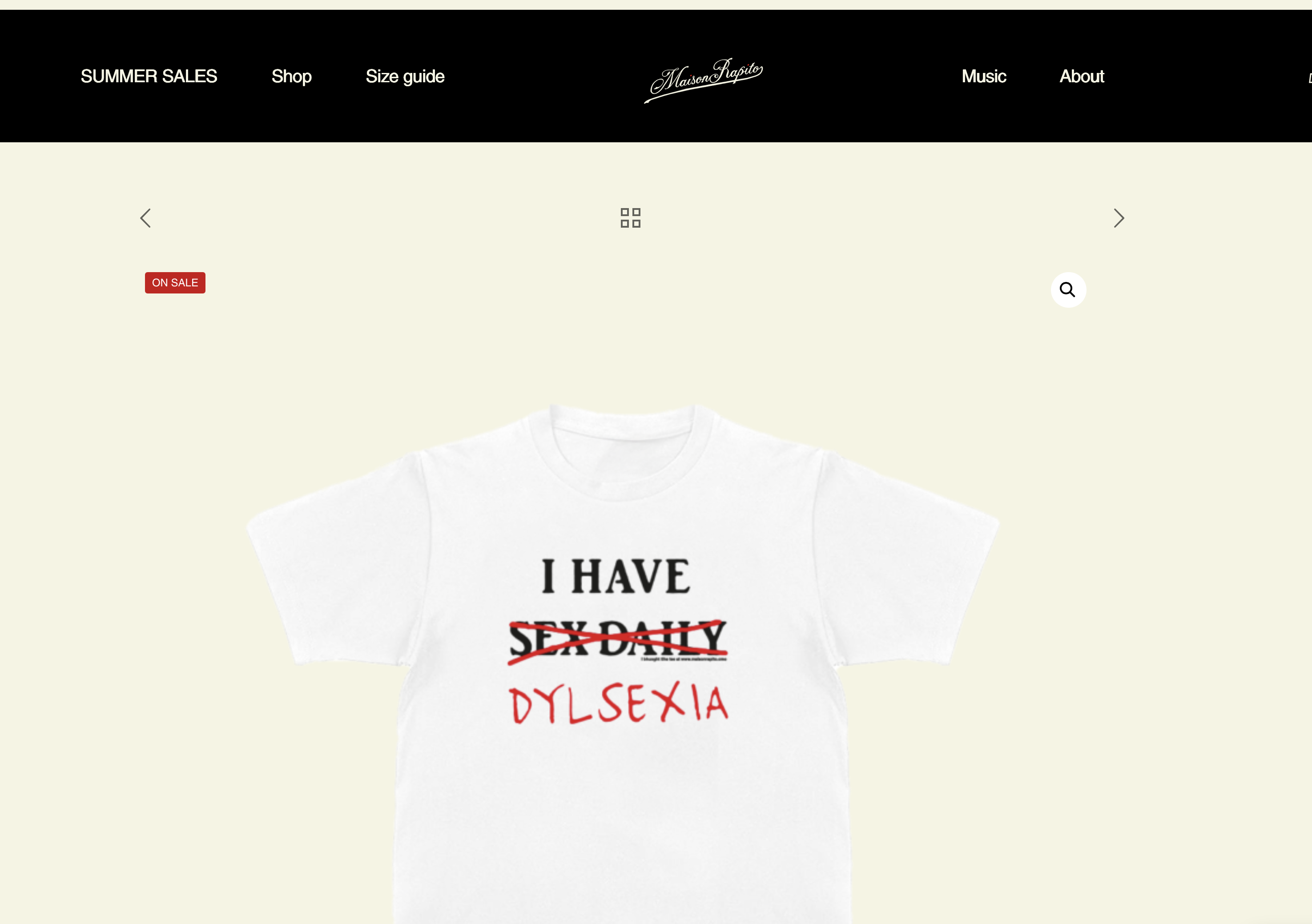Click the Maison Rapito logo
The height and width of the screenshot is (924, 1312).
point(704,80)
